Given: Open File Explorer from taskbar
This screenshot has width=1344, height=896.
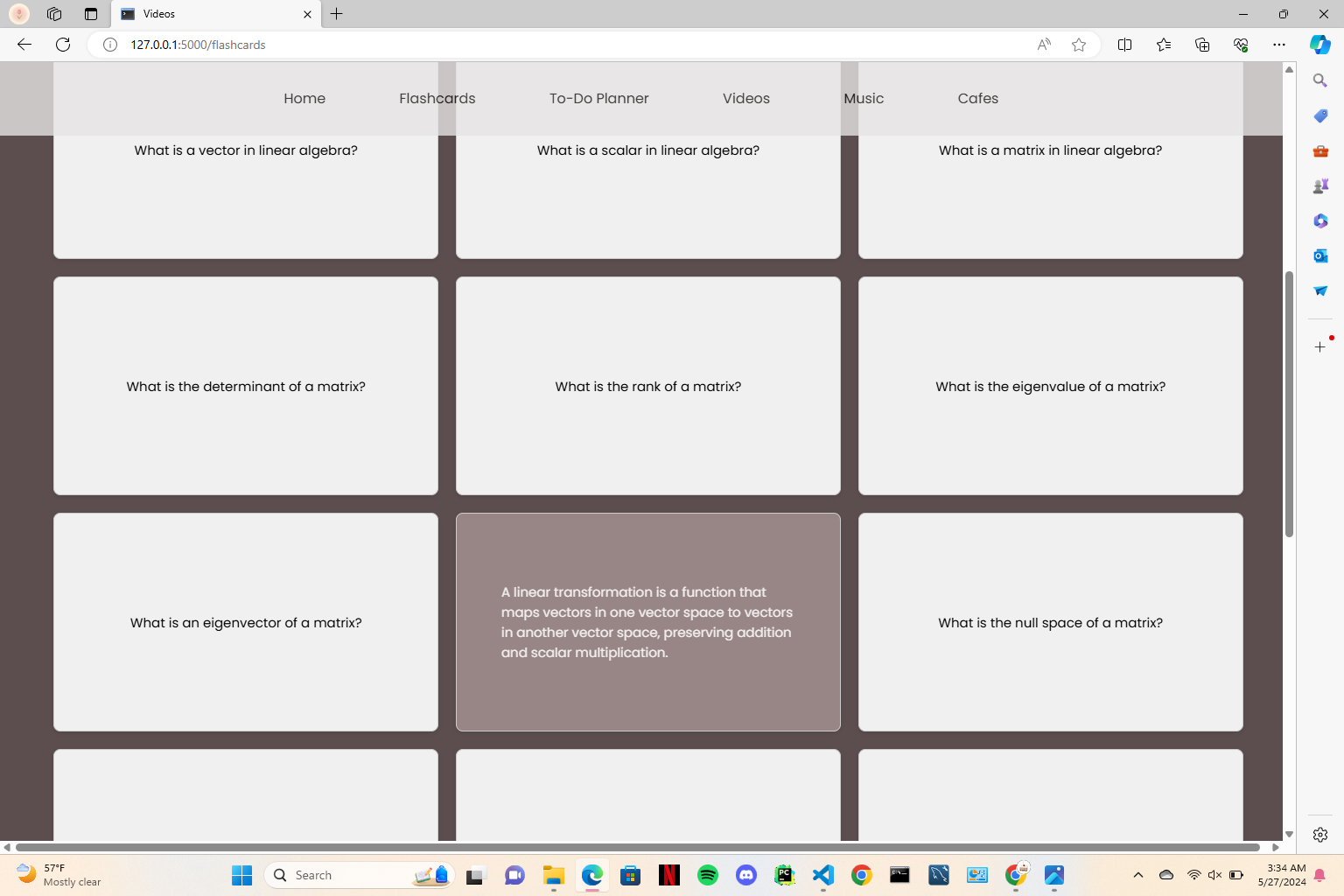Looking at the screenshot, I should tap(554, 875).
